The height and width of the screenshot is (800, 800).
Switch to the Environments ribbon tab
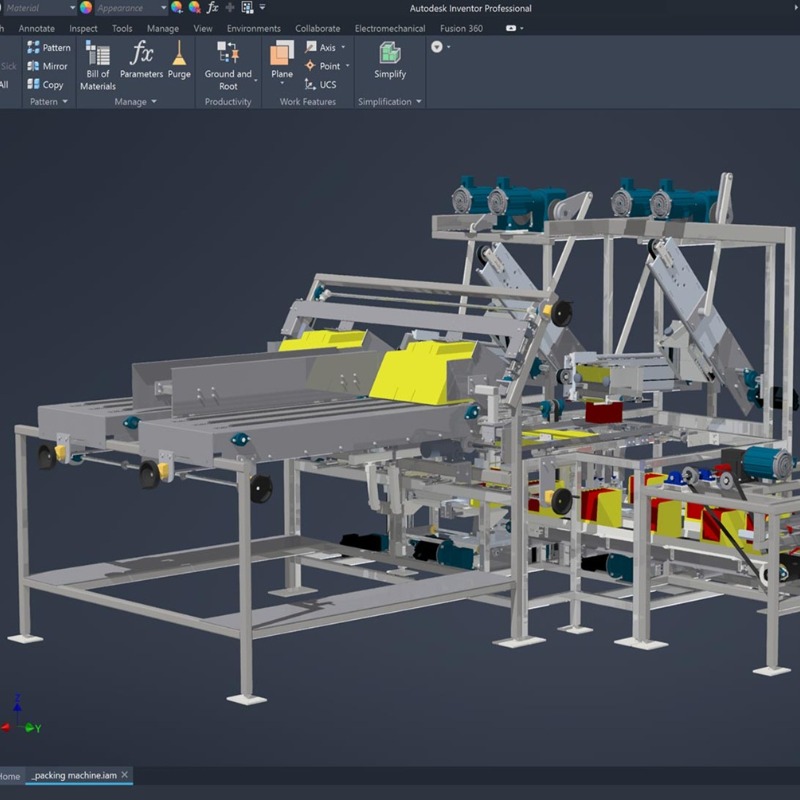coord(254,28)
